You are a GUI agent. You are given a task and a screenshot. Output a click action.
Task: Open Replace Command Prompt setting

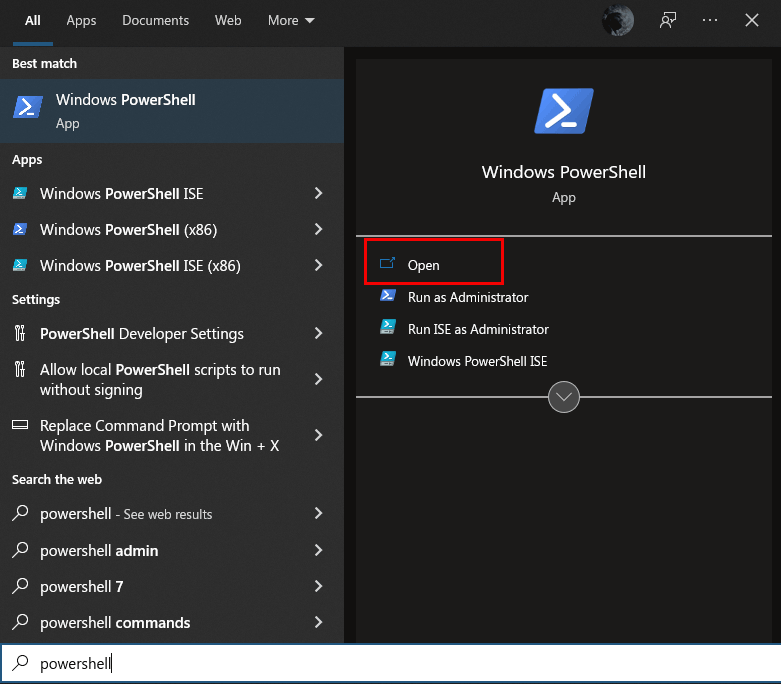click(172, 435)
